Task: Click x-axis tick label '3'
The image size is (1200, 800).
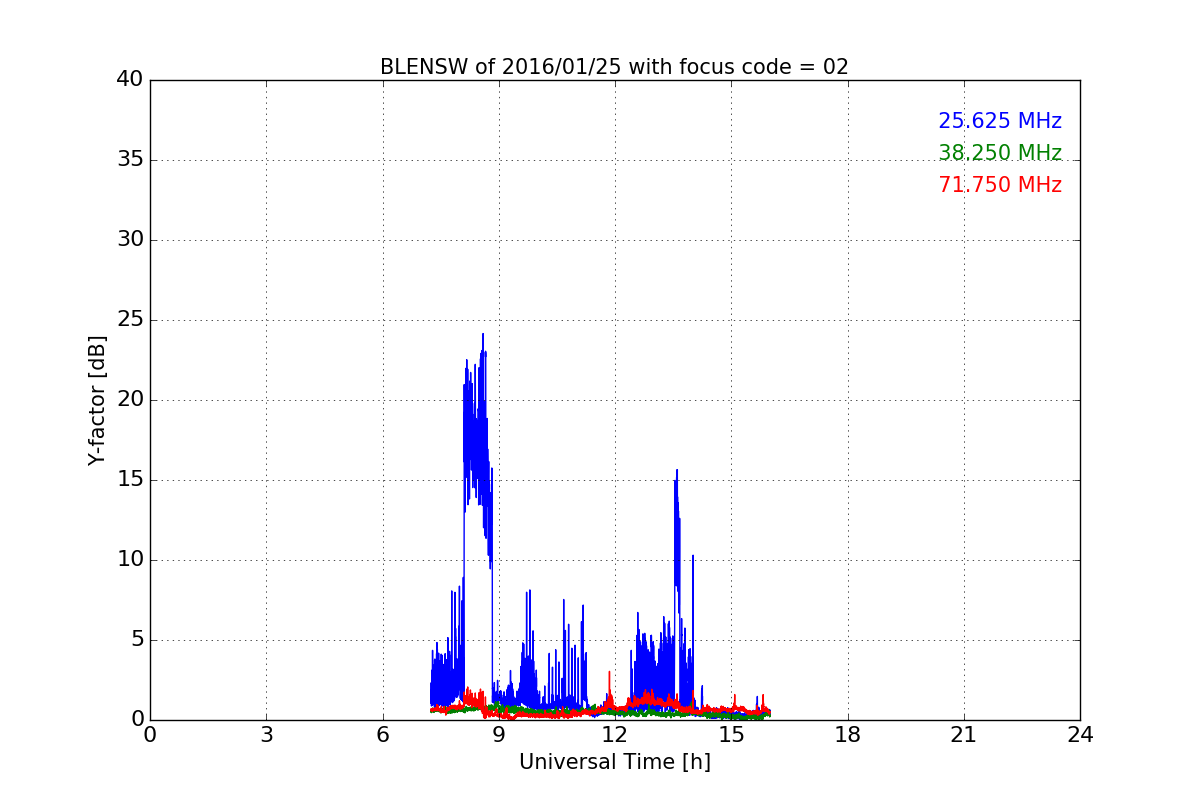Action: tap(266, 735)
